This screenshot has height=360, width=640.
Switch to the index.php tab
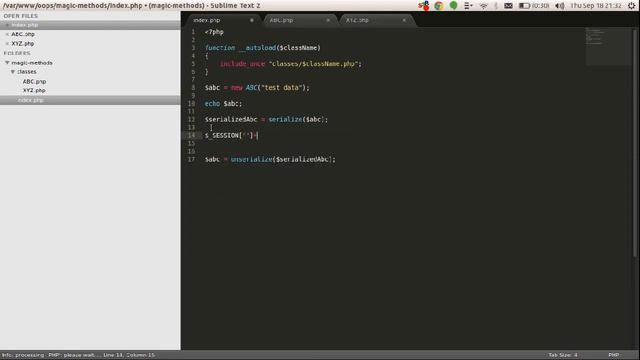pos(223,20)
